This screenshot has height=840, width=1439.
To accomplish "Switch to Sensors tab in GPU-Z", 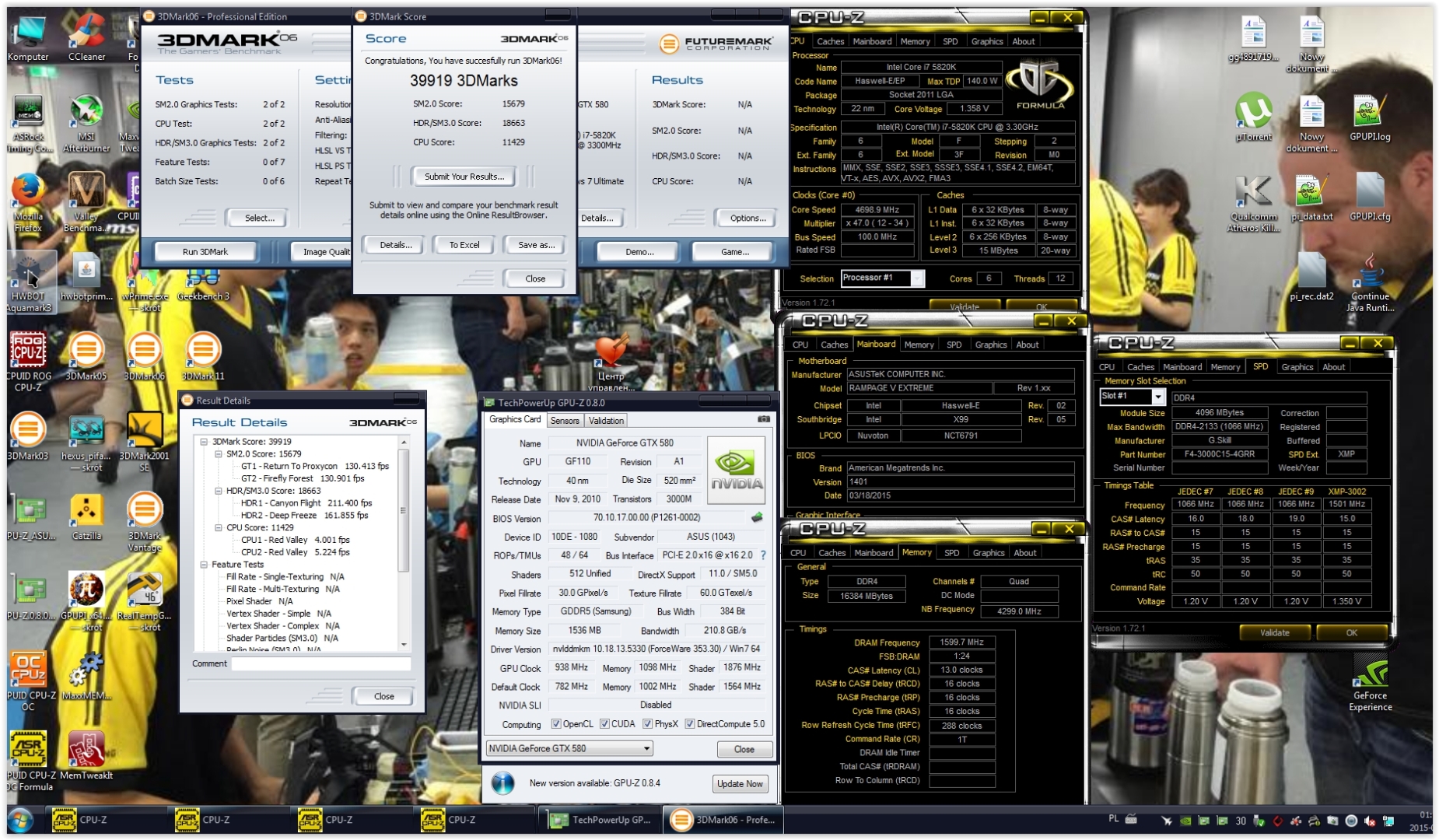I will point(565,421).
